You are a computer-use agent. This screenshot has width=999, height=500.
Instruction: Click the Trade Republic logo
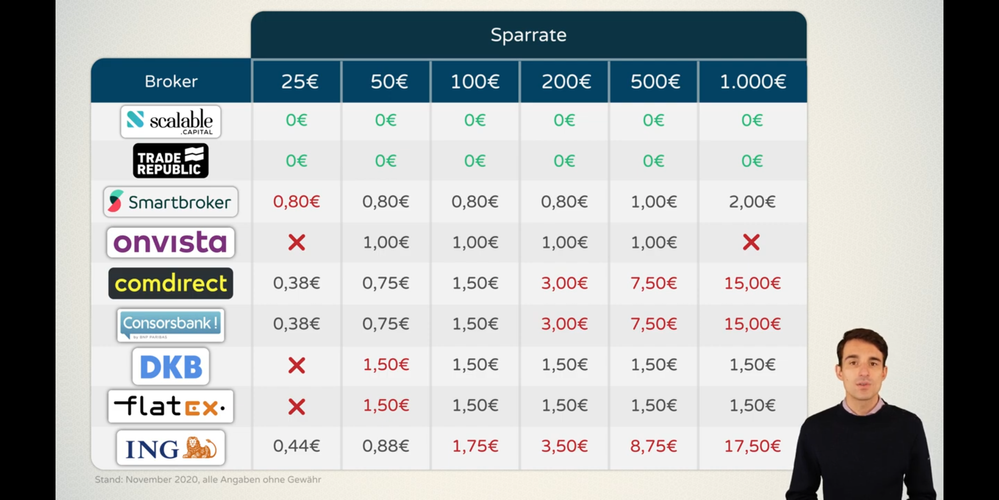[170, 161]
